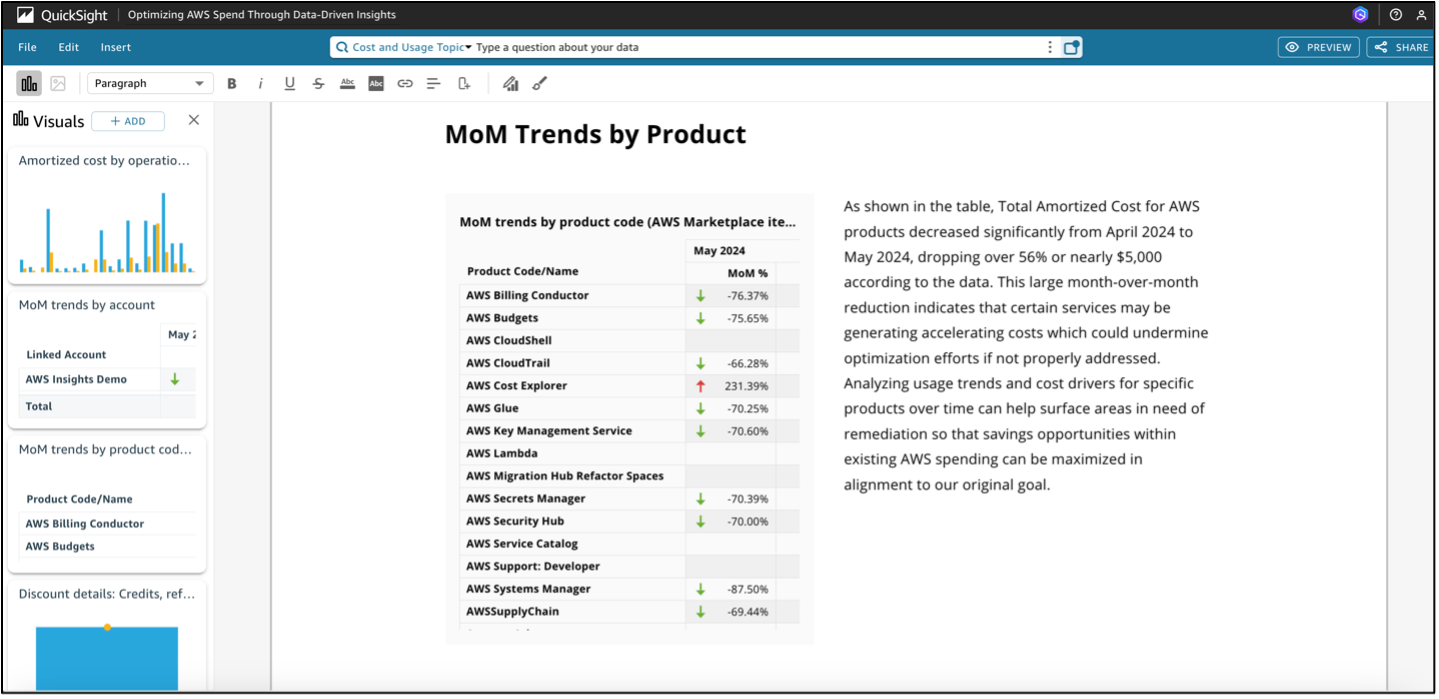Click the AWS Secrets Manager row
This screenshot has width=1439, height=699.
(630, 498)
